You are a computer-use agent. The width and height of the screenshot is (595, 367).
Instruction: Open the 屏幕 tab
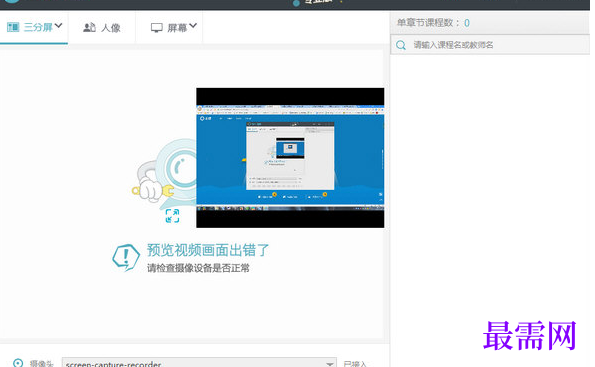coord(169,28)
